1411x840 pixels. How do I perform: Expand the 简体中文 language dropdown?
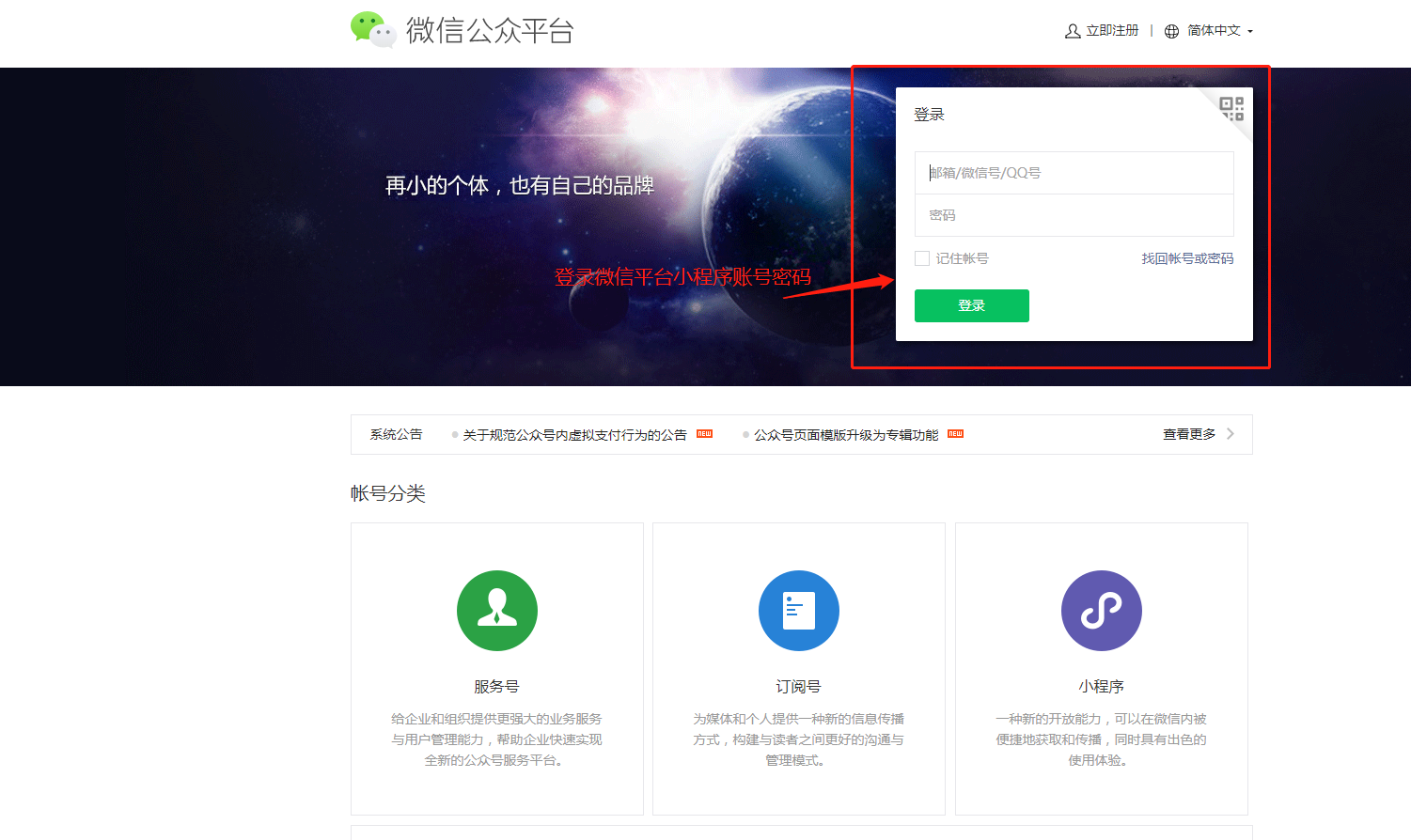point(1220,31)
